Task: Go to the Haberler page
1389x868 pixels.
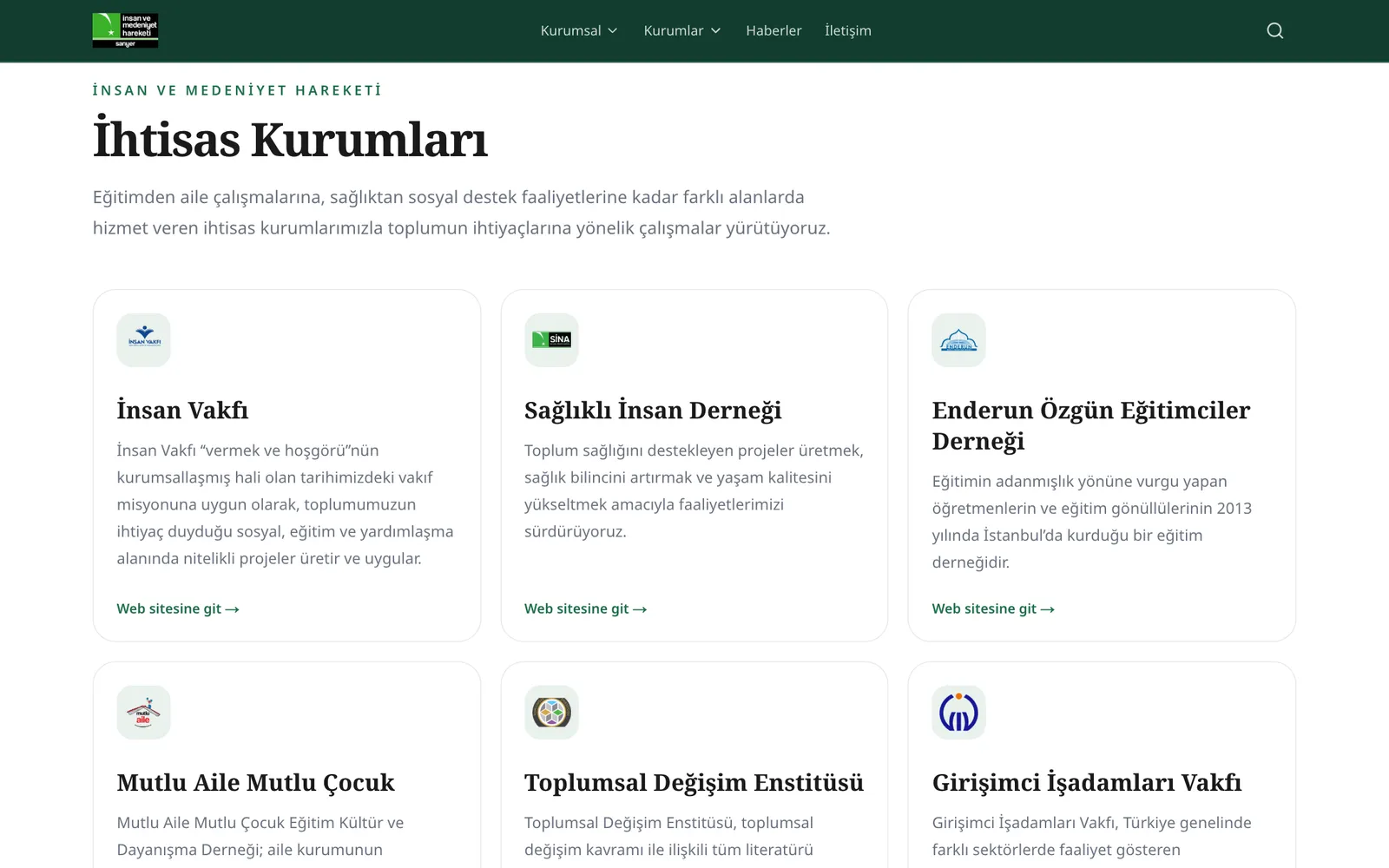Action: pyautogui.click(x=773, y=30)
